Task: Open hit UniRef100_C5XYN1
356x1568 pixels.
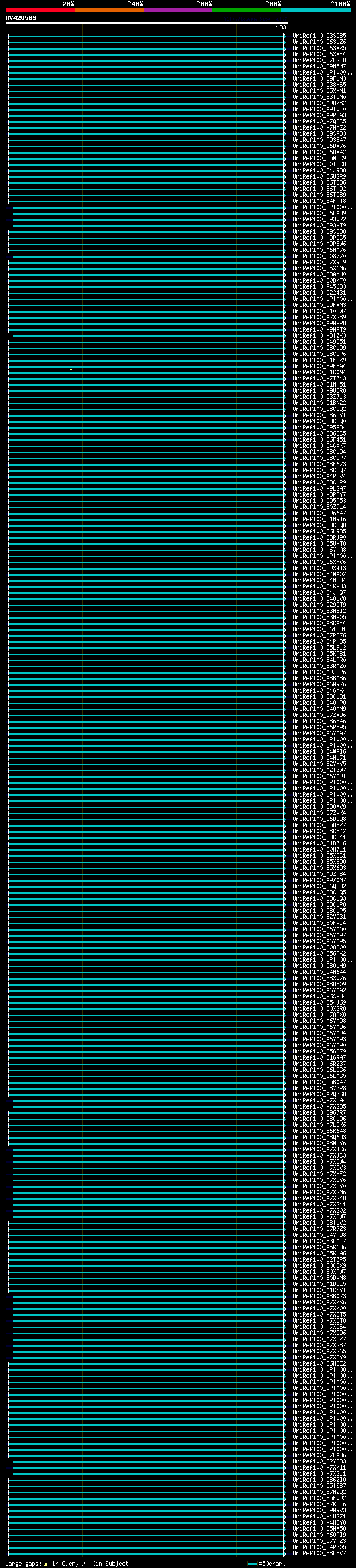Action: pos(319,91)
